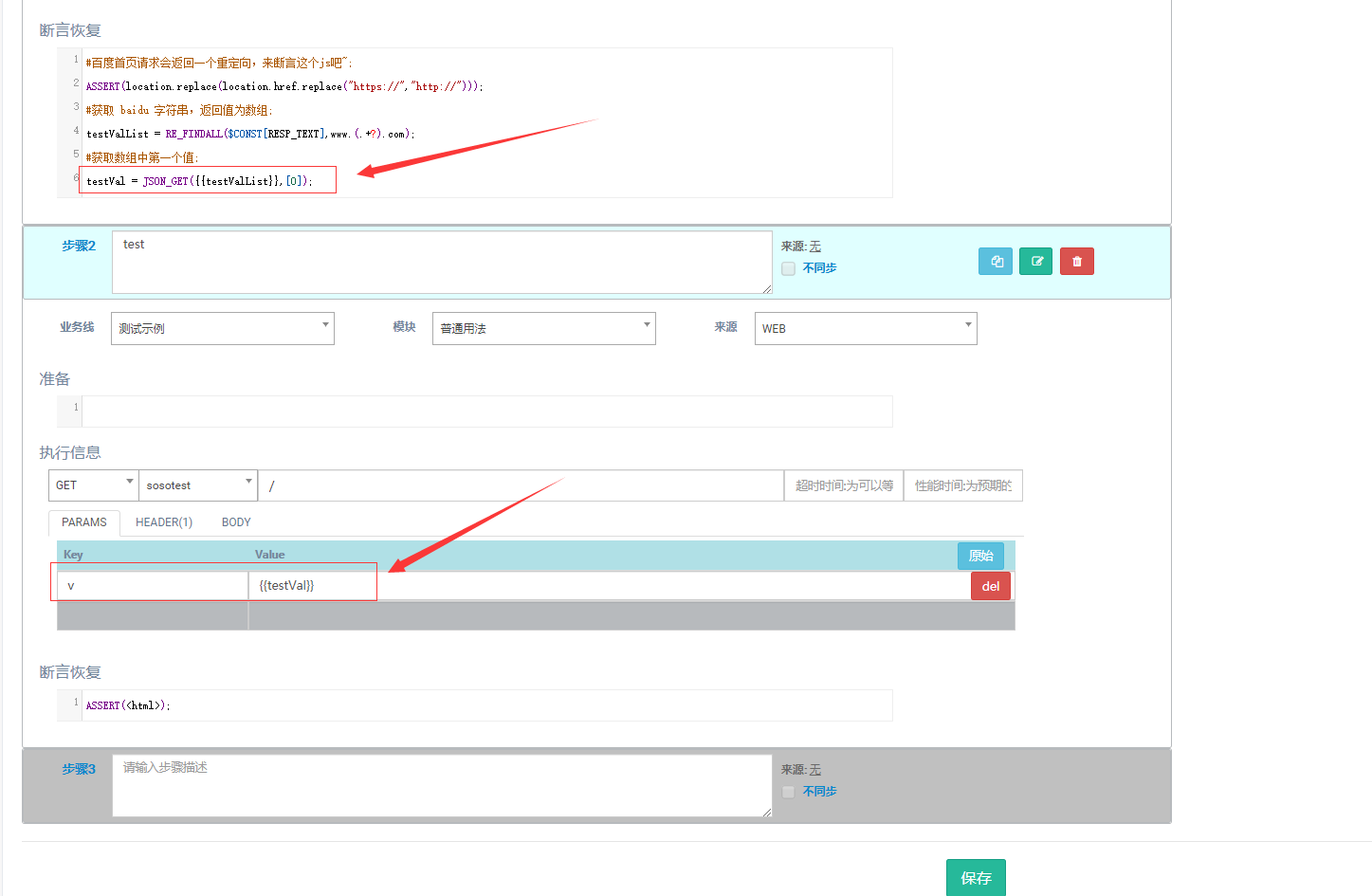This screenshot has height=896, width=1372.
Task: Click the step 3 description textarea
Action: pyautogui.click(x=442, y=786)
